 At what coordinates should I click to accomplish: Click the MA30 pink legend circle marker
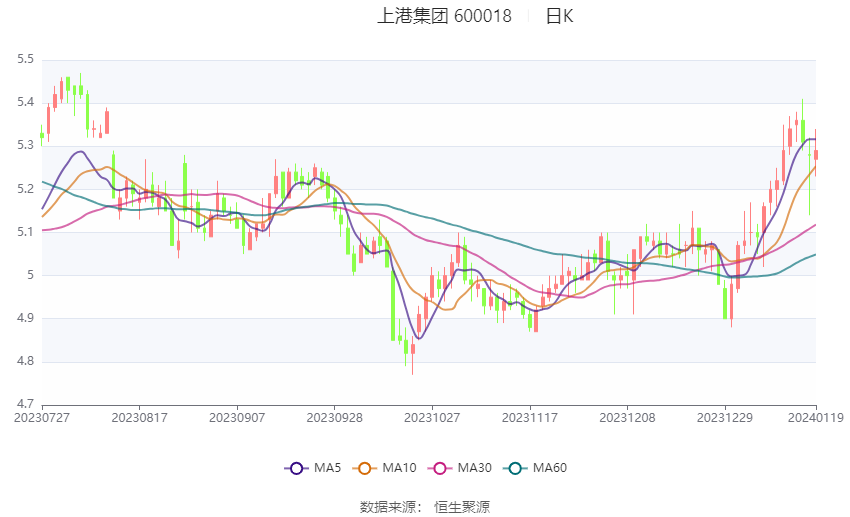[438, 468]
